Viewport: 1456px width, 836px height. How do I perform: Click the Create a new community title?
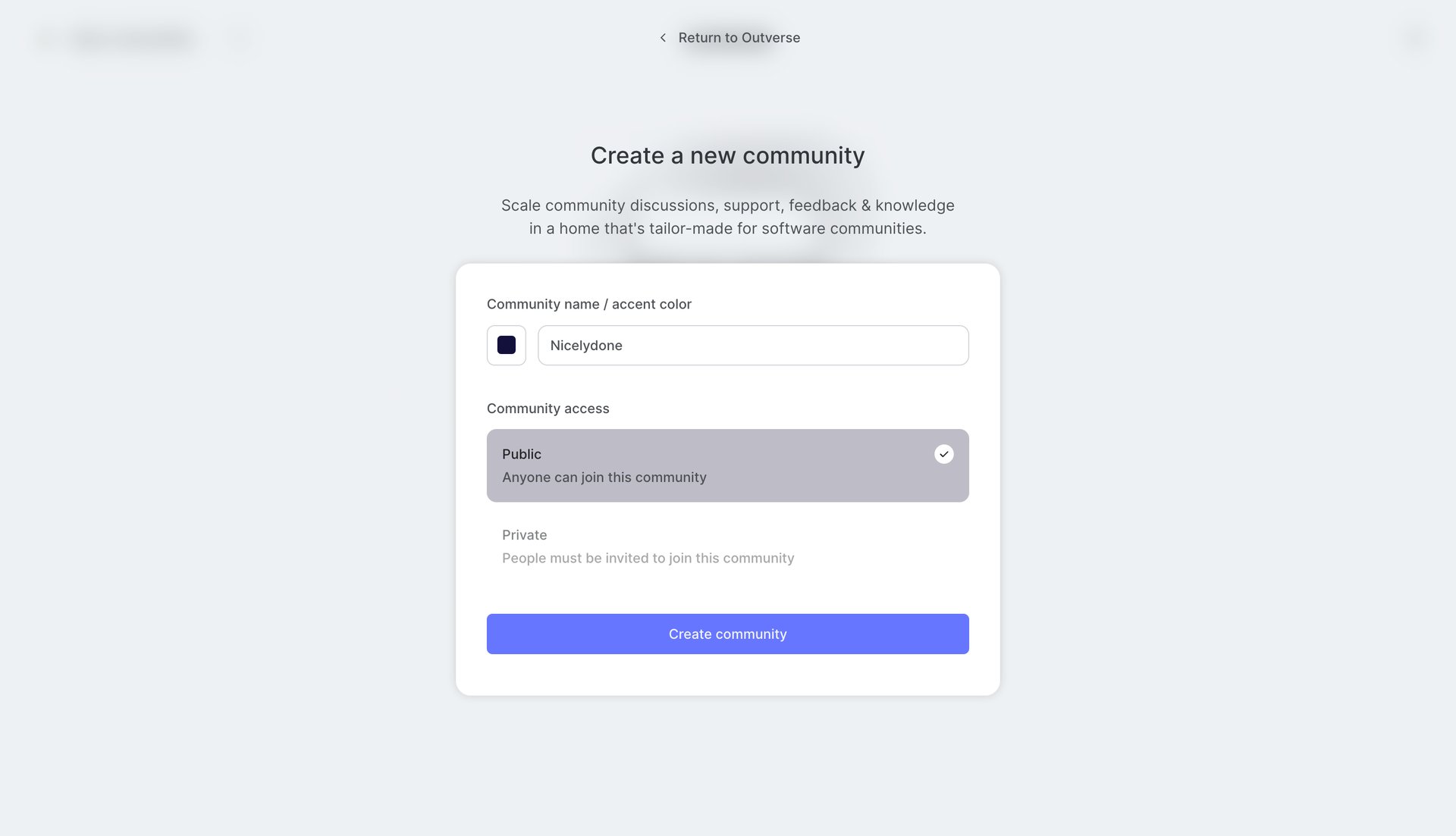pos(727,155)
